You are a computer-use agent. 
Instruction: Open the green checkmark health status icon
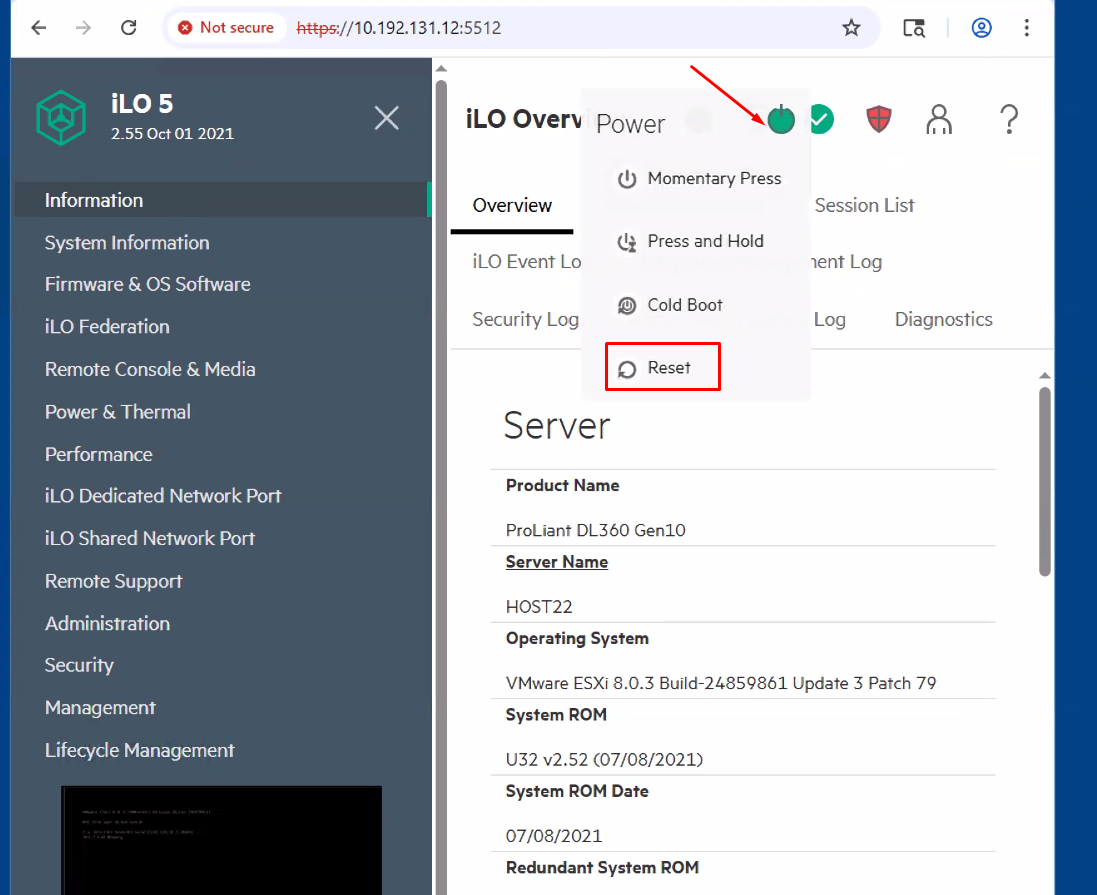(823, 119)
